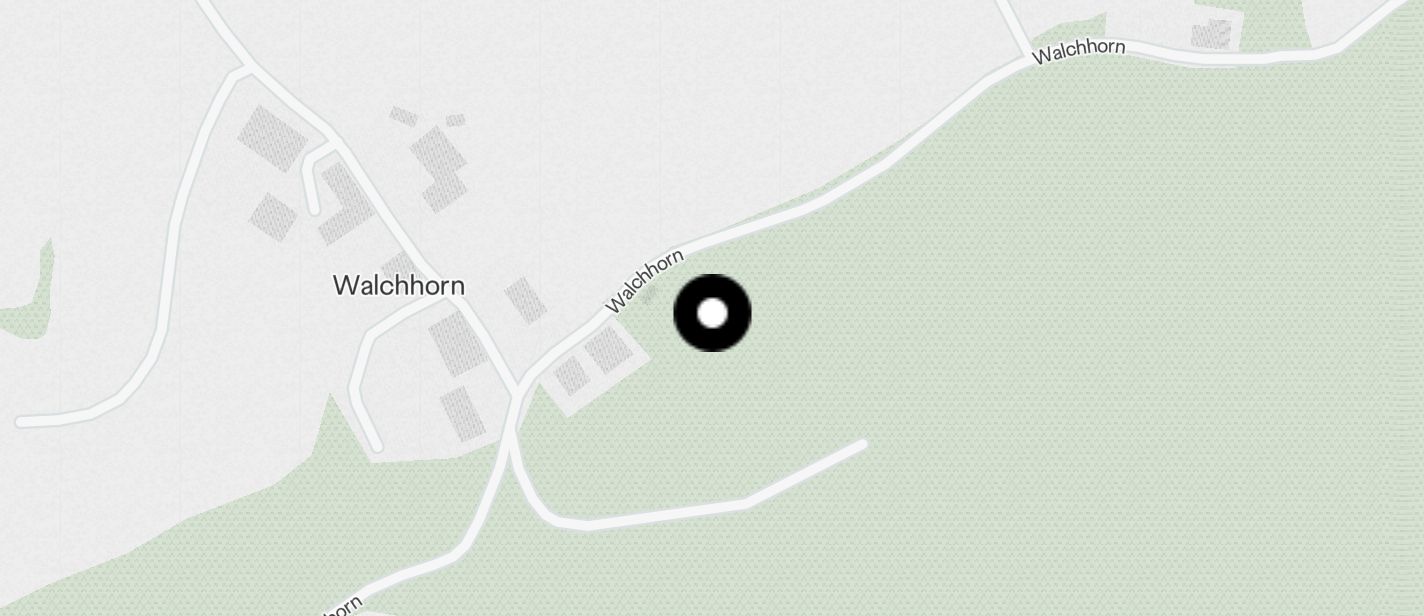Select the stepped building complex north of the label
The width and height of the screenshot is (1424, 616).
click(x=438, y=166)
